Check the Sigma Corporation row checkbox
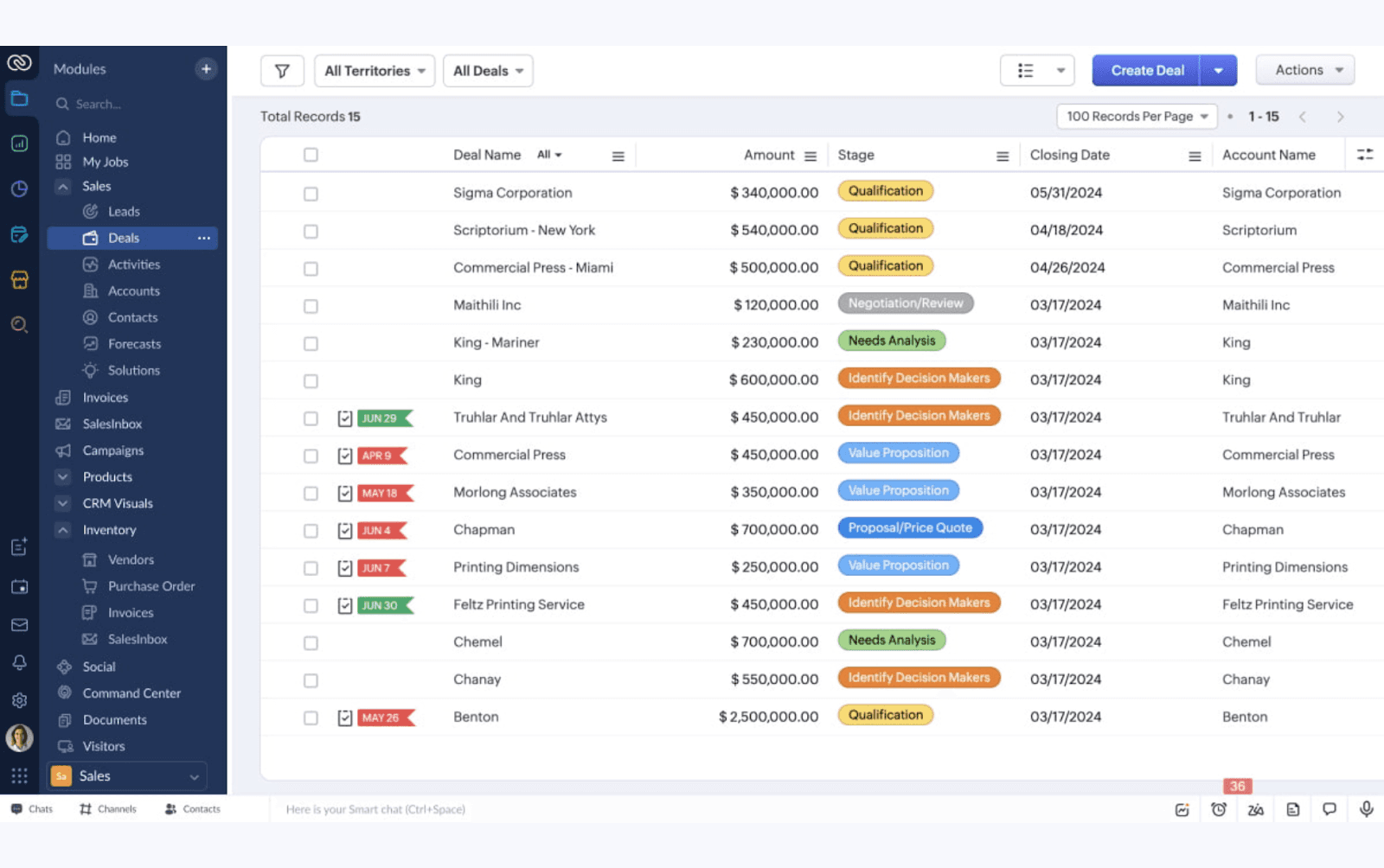1384x868 pixels. tap(311, 194)
